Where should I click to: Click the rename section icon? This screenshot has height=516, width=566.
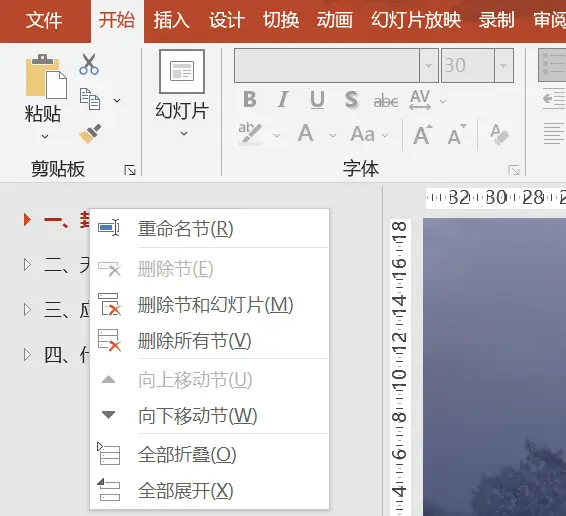pos(109,227)
